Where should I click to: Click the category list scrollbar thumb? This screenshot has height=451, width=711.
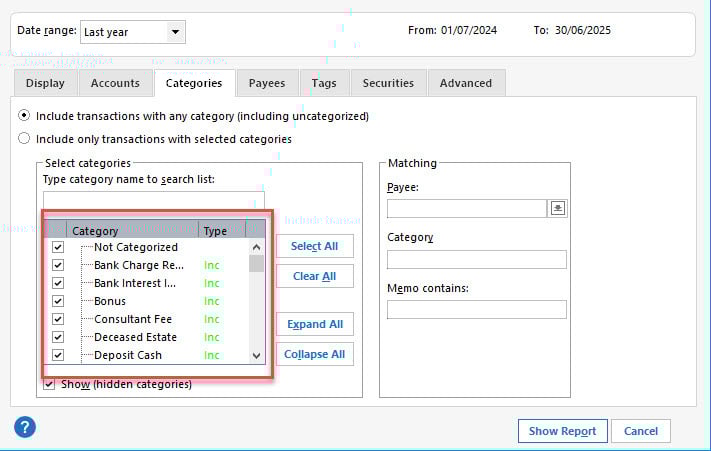(256, 263)
